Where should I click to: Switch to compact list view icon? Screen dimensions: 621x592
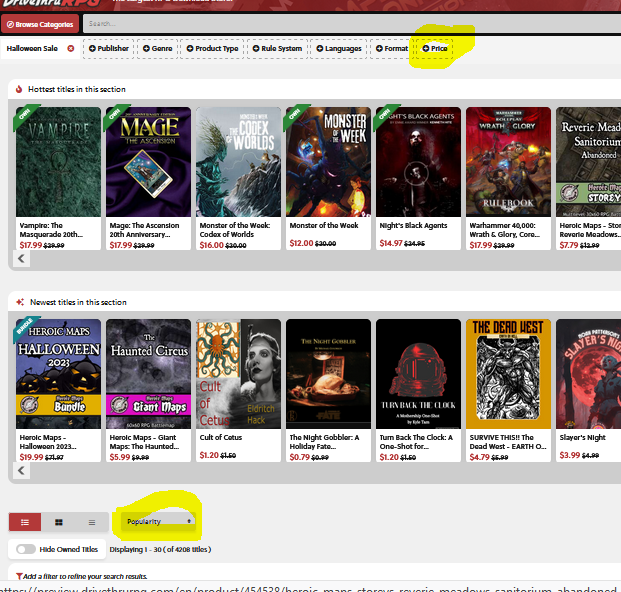92,522
